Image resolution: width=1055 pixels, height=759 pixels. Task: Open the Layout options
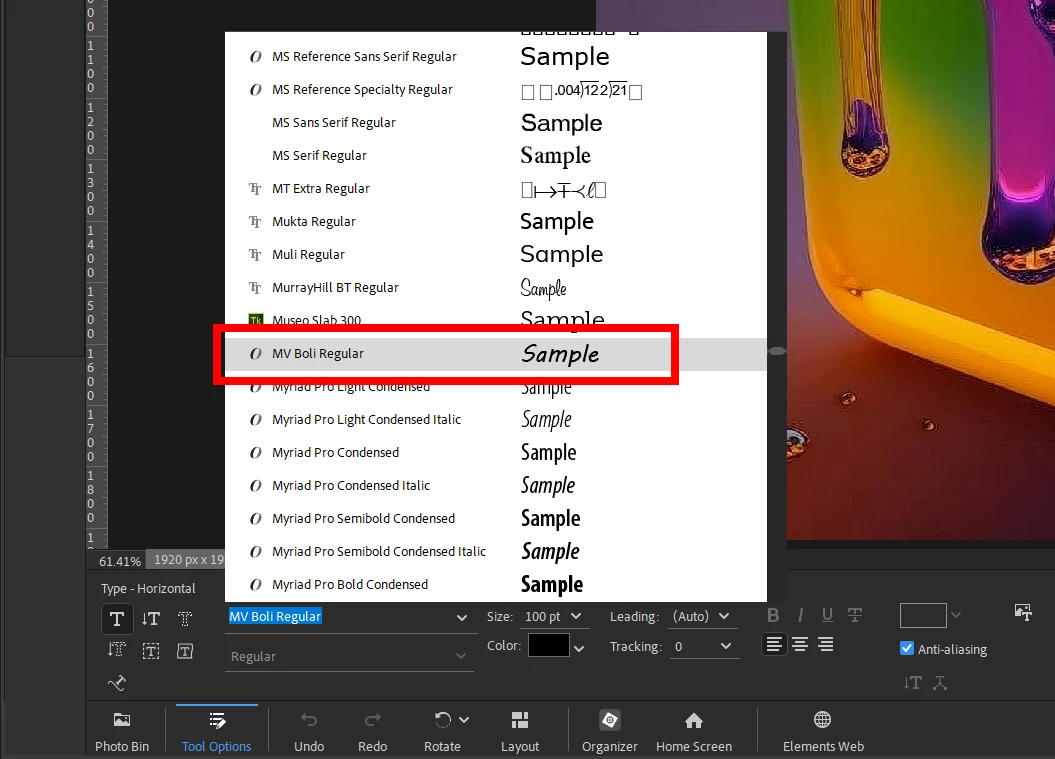click(520, 731)
